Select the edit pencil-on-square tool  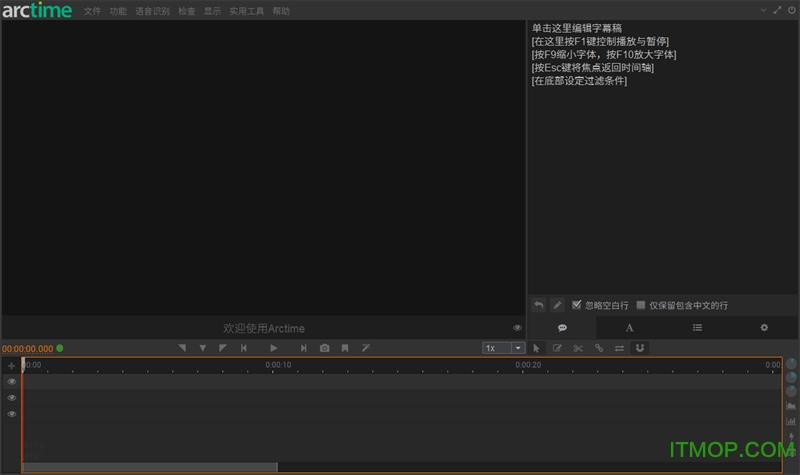point(557,348)
